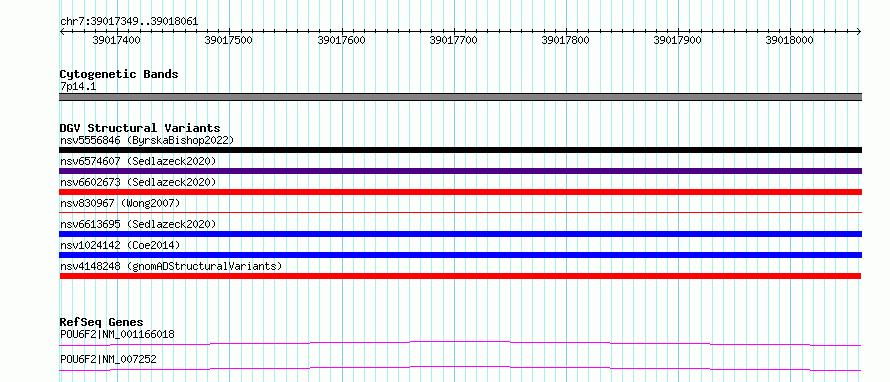Click the black nsv5556846 variant bar
Screen dimensions: 890x382
pos(460,150)
